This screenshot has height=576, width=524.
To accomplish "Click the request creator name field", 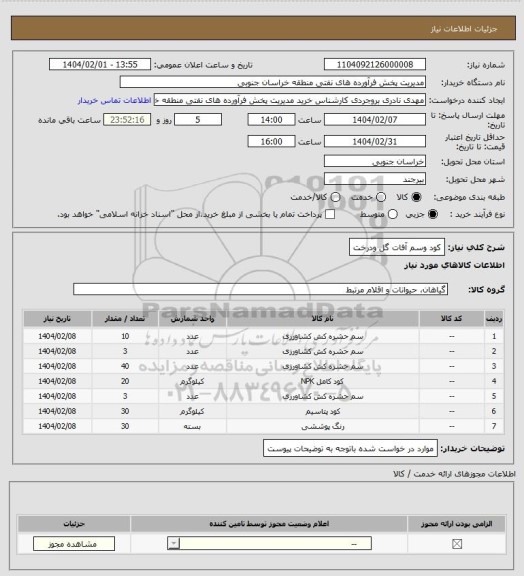I will (290, 100).
